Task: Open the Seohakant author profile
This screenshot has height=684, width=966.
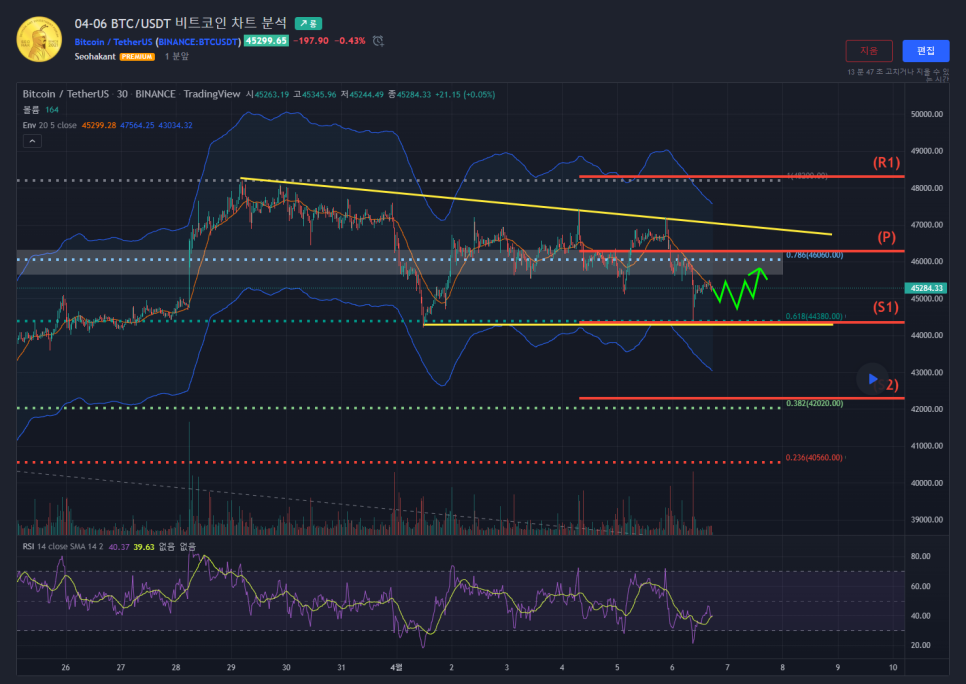Action: pyautogui.click(x=95, y=57)
